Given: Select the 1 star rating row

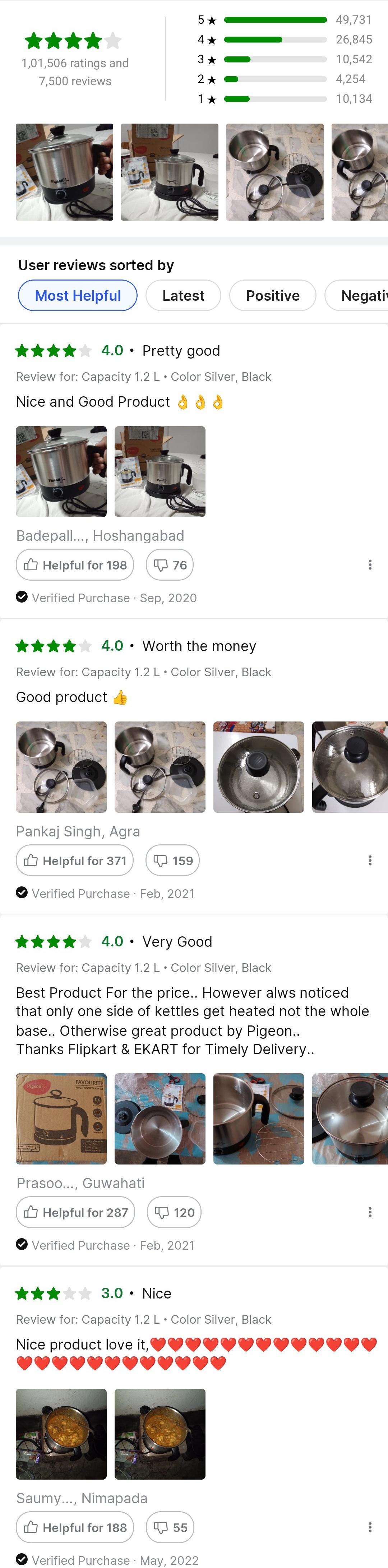Looking at the screenshot, I should (x=275, y=98).
